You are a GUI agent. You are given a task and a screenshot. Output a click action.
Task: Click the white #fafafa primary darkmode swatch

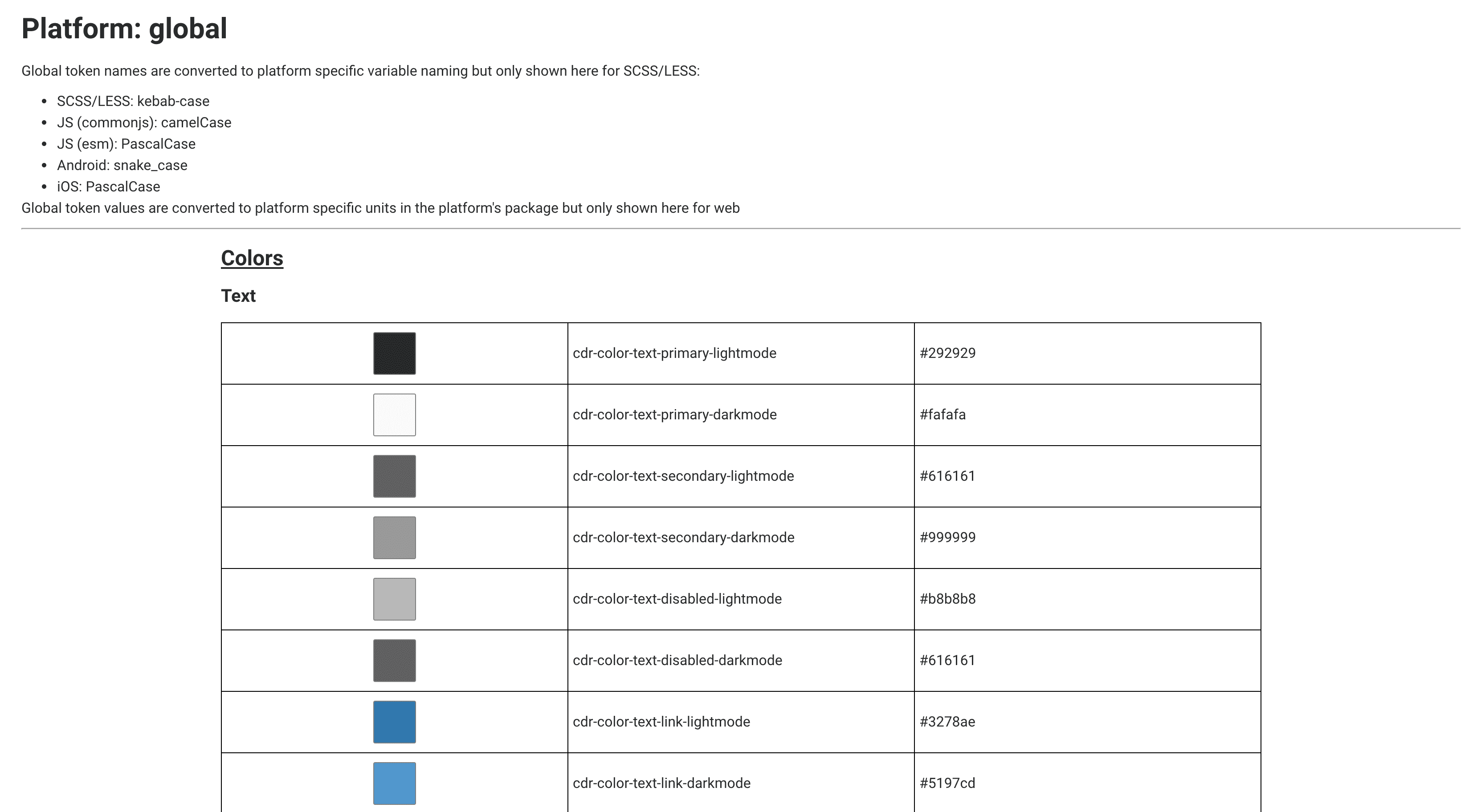coord(395,414)
